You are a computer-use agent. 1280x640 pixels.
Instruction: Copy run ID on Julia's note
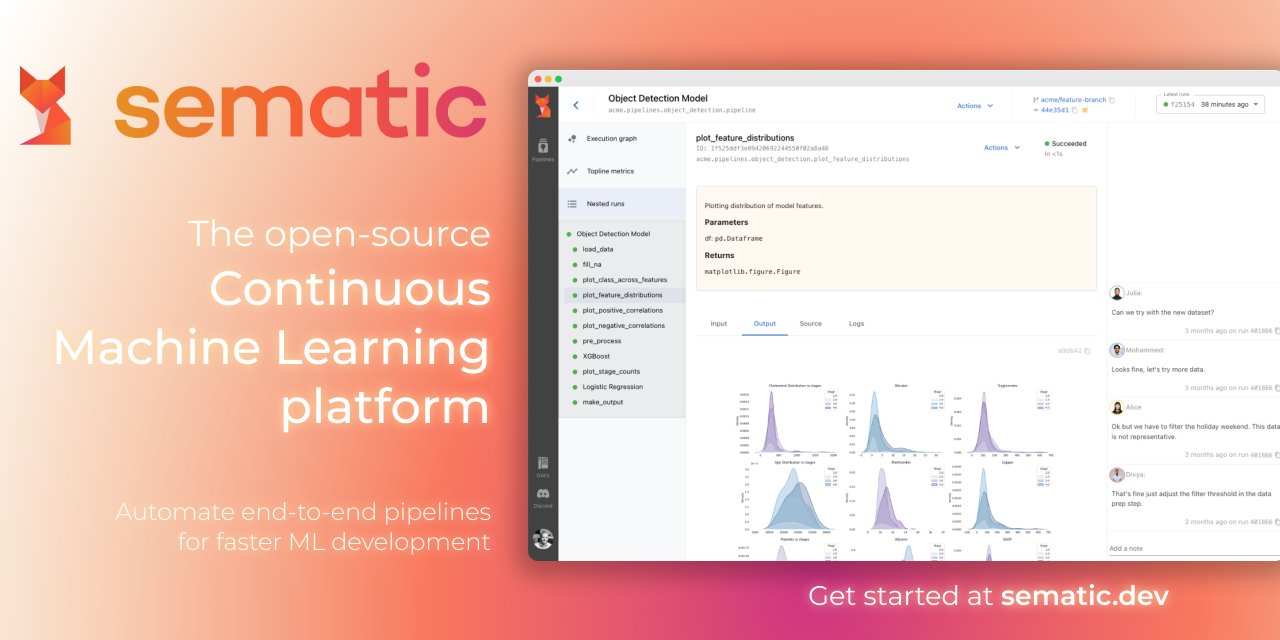pyautogui.click(x=1277, y=330)
